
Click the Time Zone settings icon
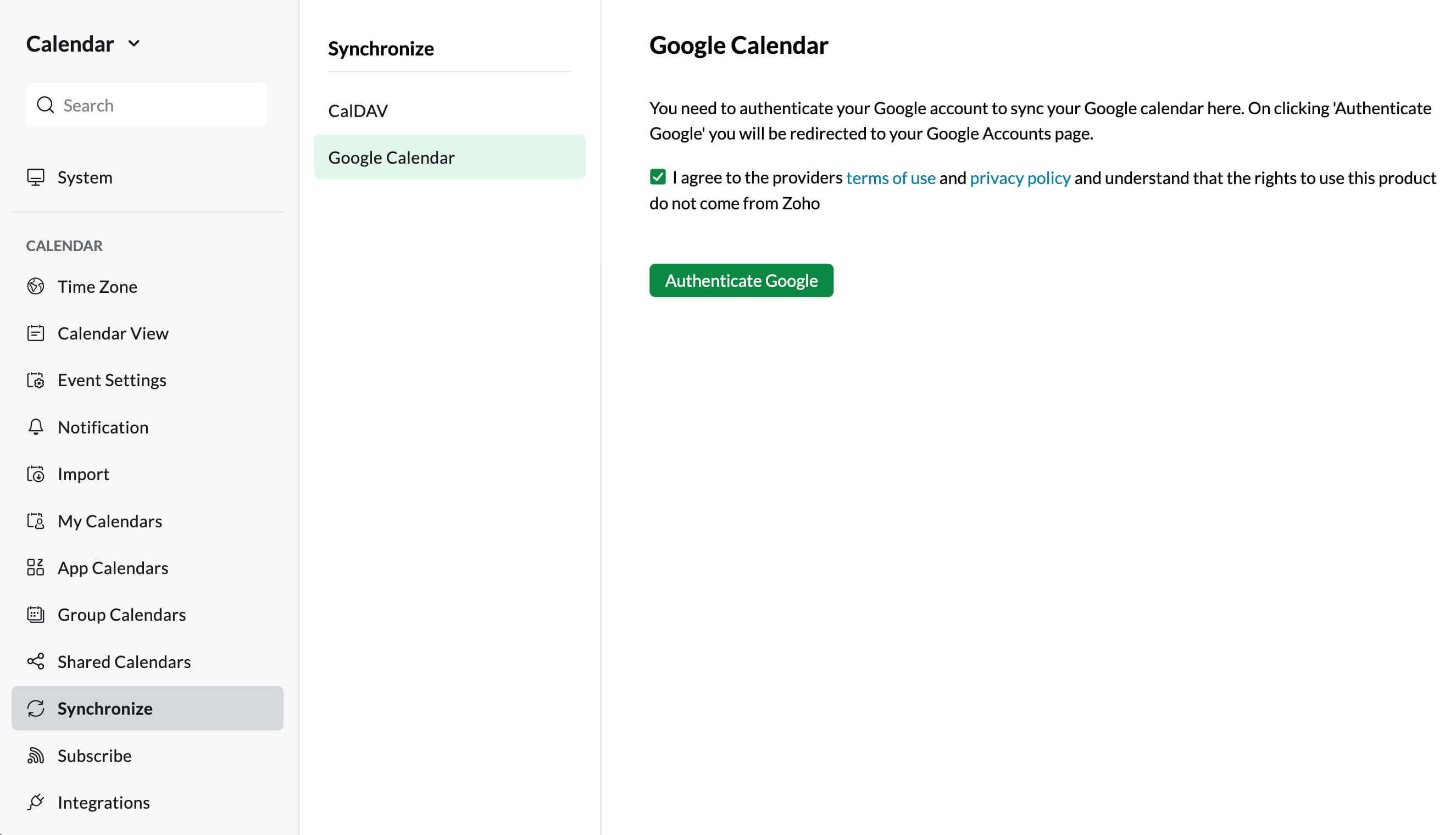[35, 286]
